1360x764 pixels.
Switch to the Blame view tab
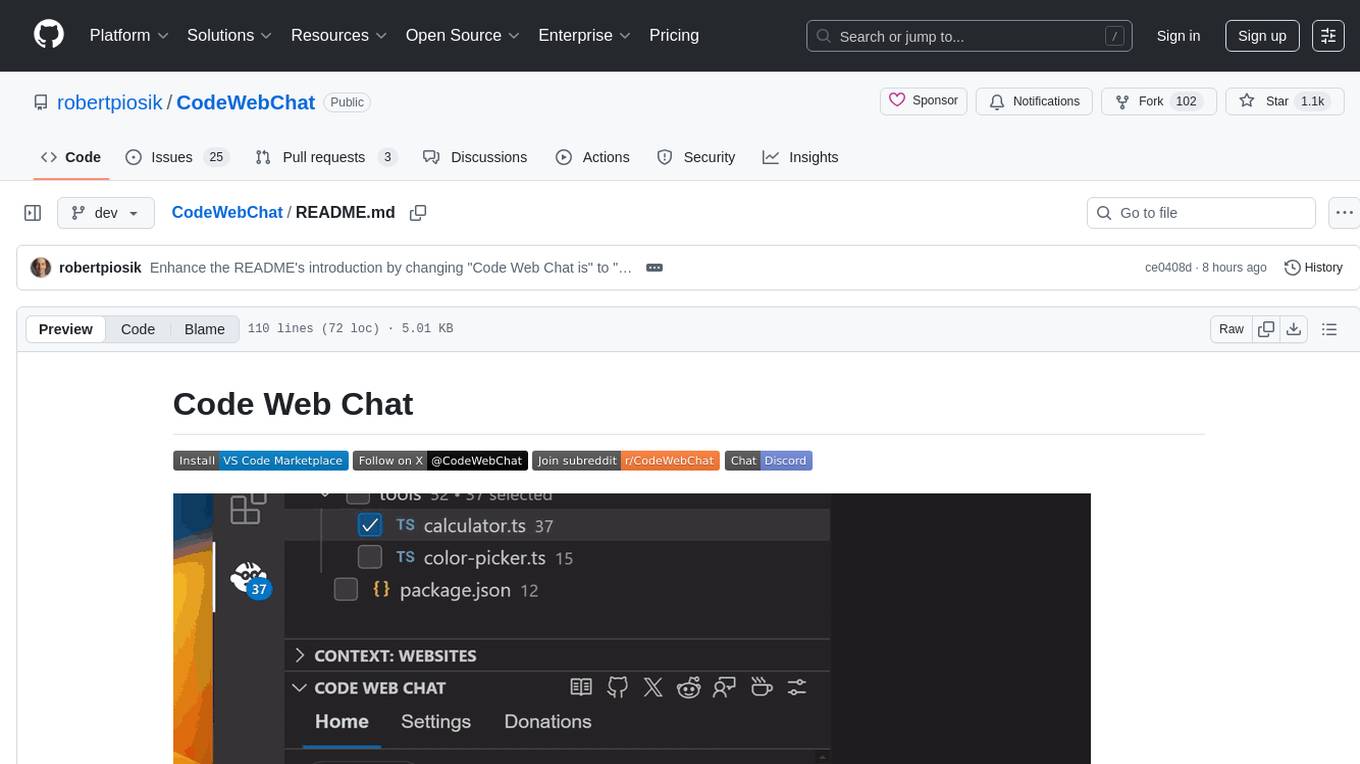(x=204, y=329)
